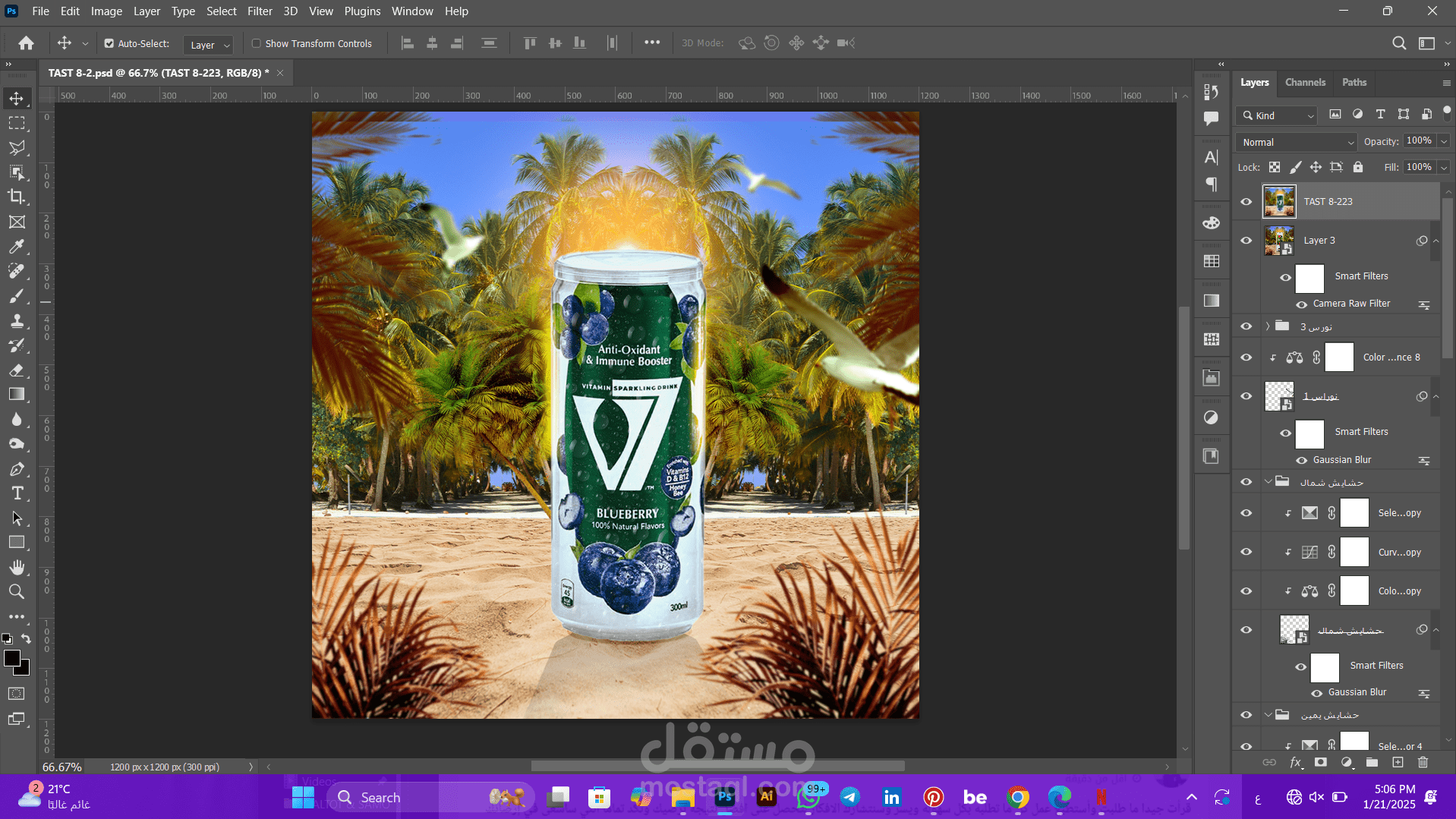Select the Gradient tool
The height and width of the screenshot is (819, 1456).
pos(17,395)
